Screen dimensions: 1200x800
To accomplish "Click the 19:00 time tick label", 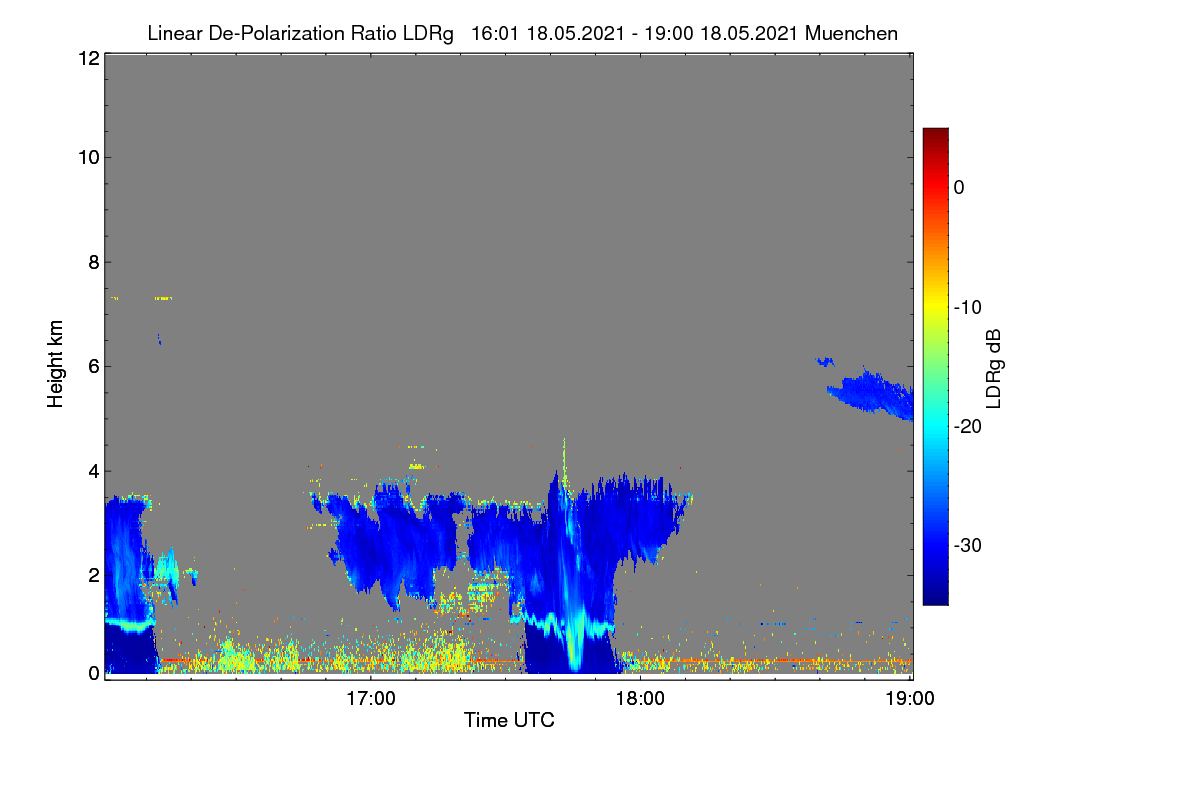I will click(909, 699).
